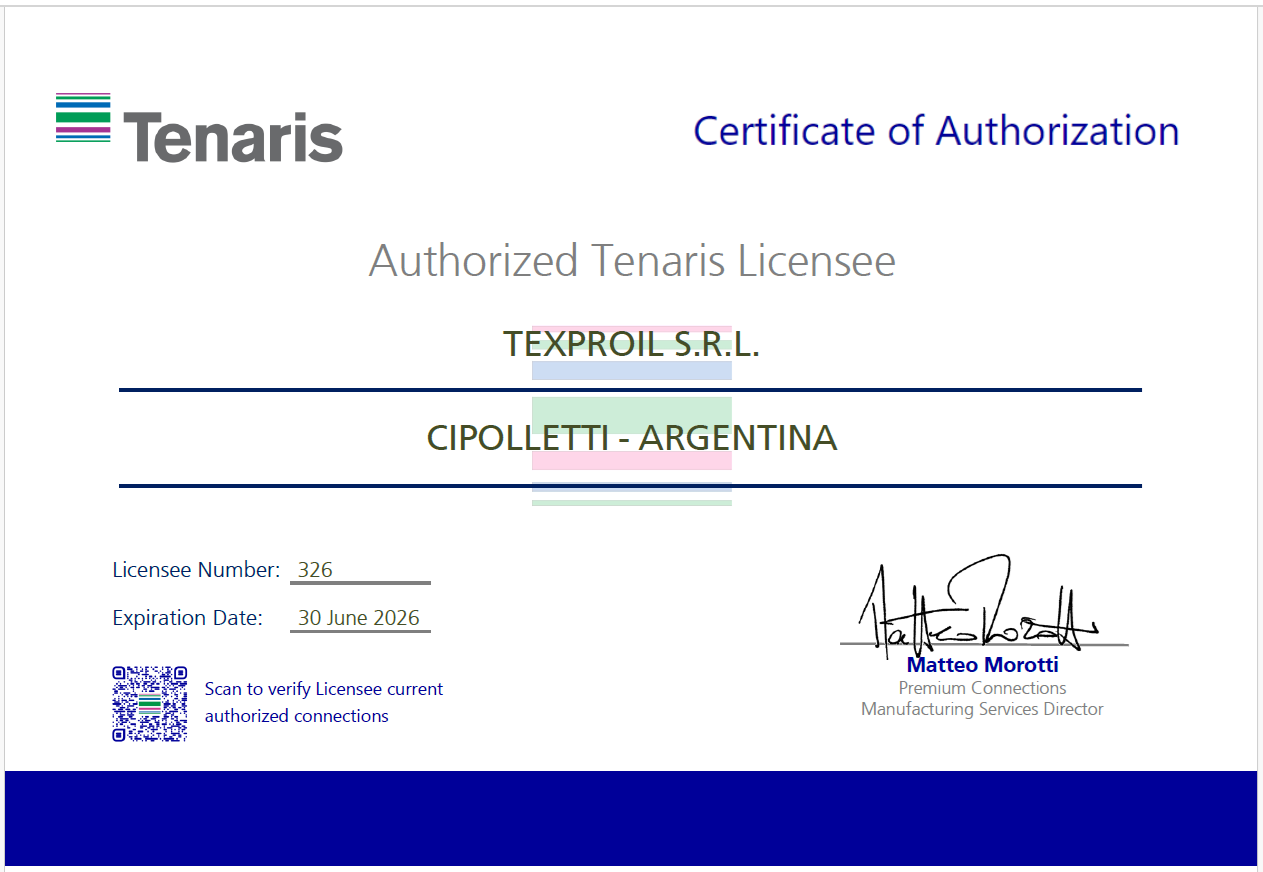Select the Manufacturing Services Director title
The width and height of the screenshot is (1263, 872).
(982, 709)
